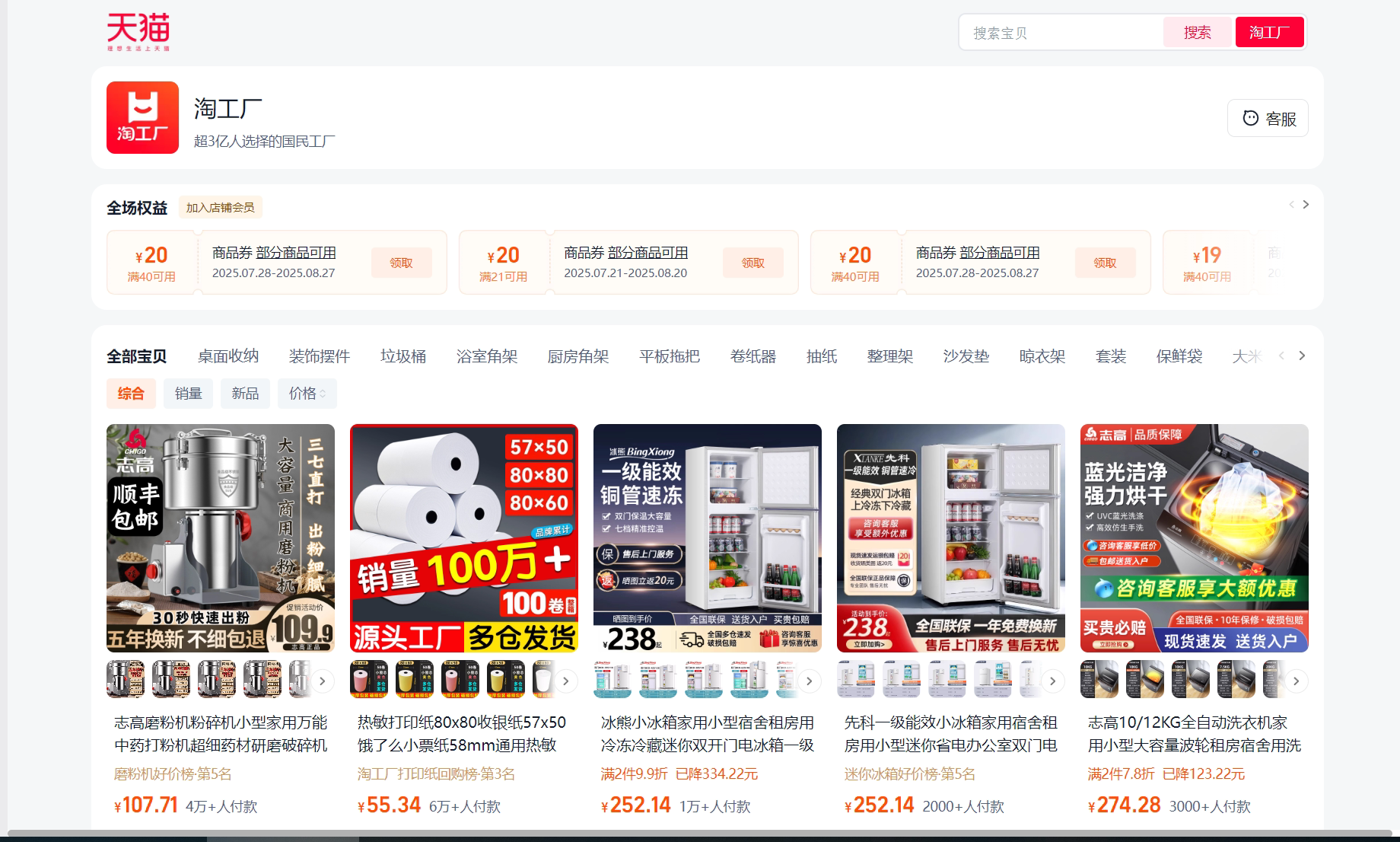领取 the first ¥20 coupon
1400x842 pixels.
(402, 262)
